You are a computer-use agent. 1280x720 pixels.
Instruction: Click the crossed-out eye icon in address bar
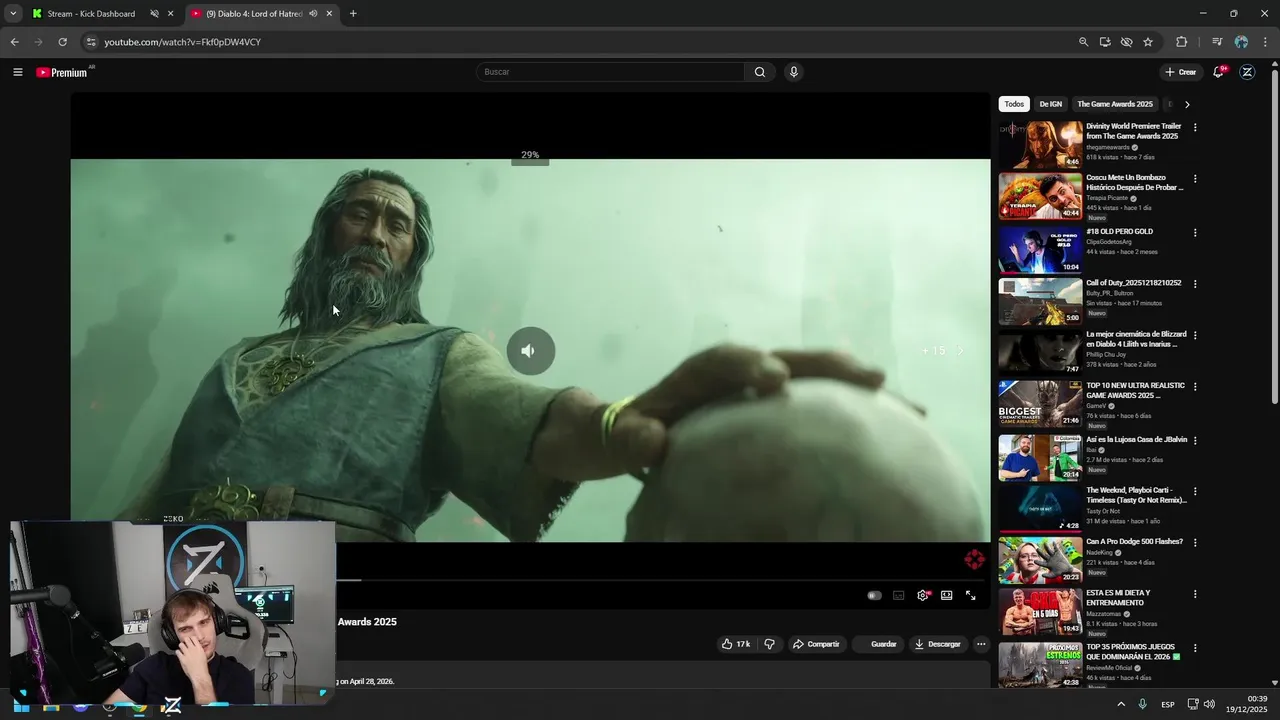pos(1126,42)
